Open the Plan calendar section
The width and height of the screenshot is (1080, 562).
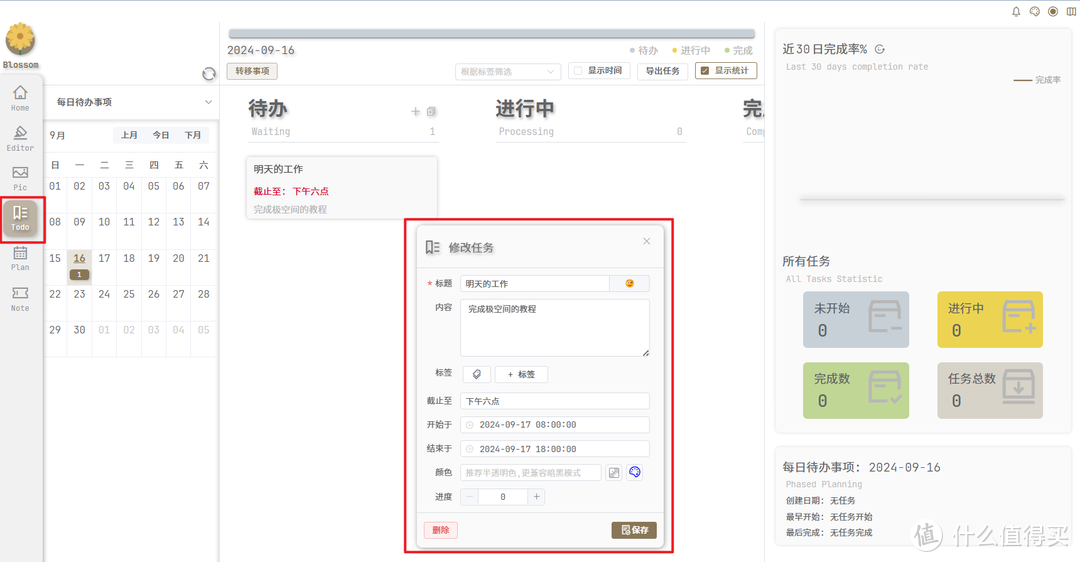(20, 258)
